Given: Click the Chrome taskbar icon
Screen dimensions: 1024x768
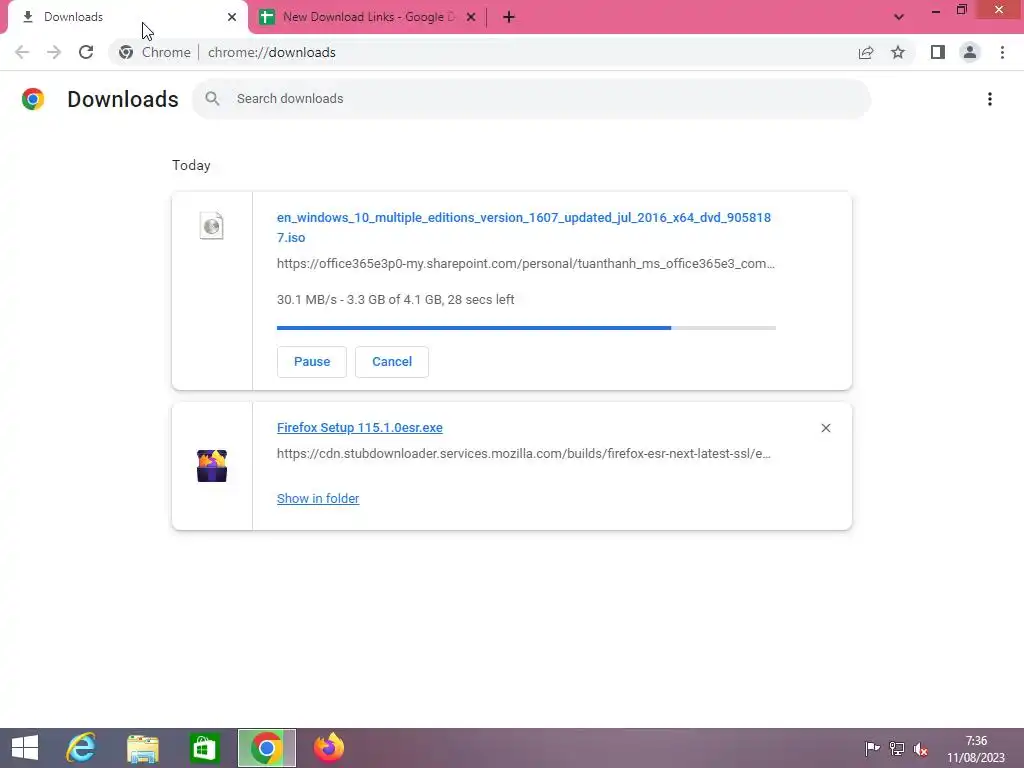Looking at the screenshot, I should pos(266,748).
